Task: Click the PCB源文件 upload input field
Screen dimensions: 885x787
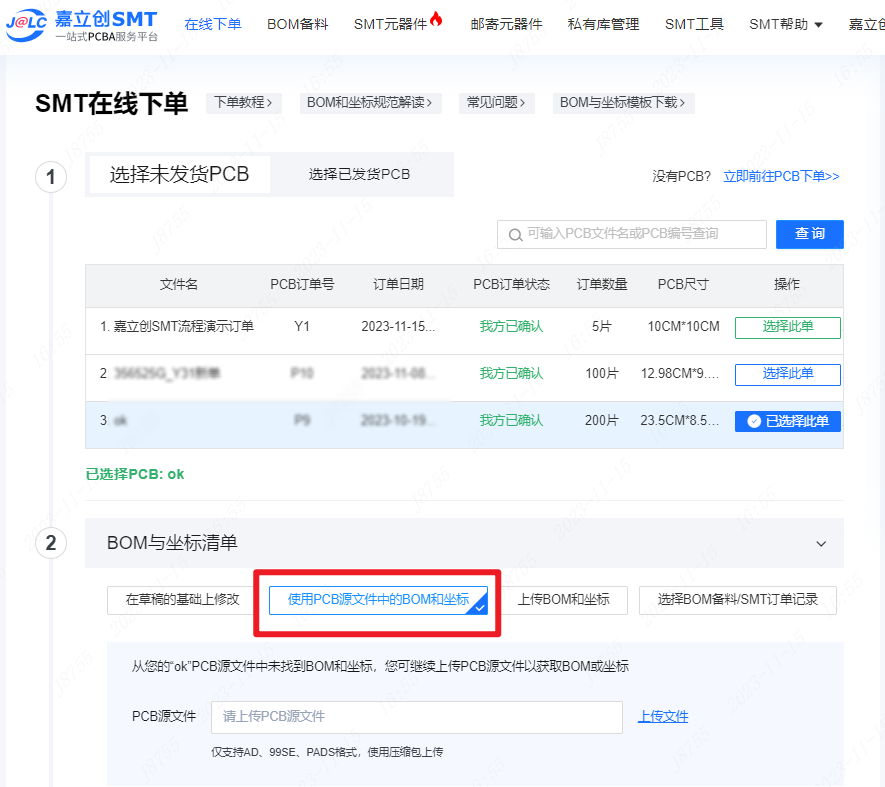Action: pyautogui.click(x=416, y=717)
